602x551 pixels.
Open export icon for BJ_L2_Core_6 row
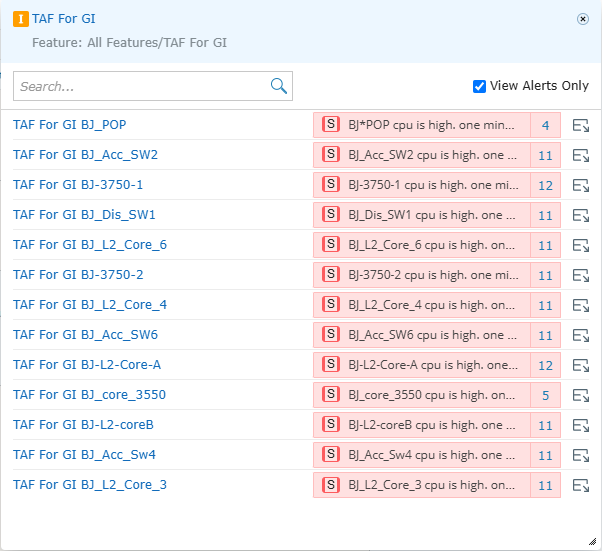pyautogui.click(x=580, y=245)
